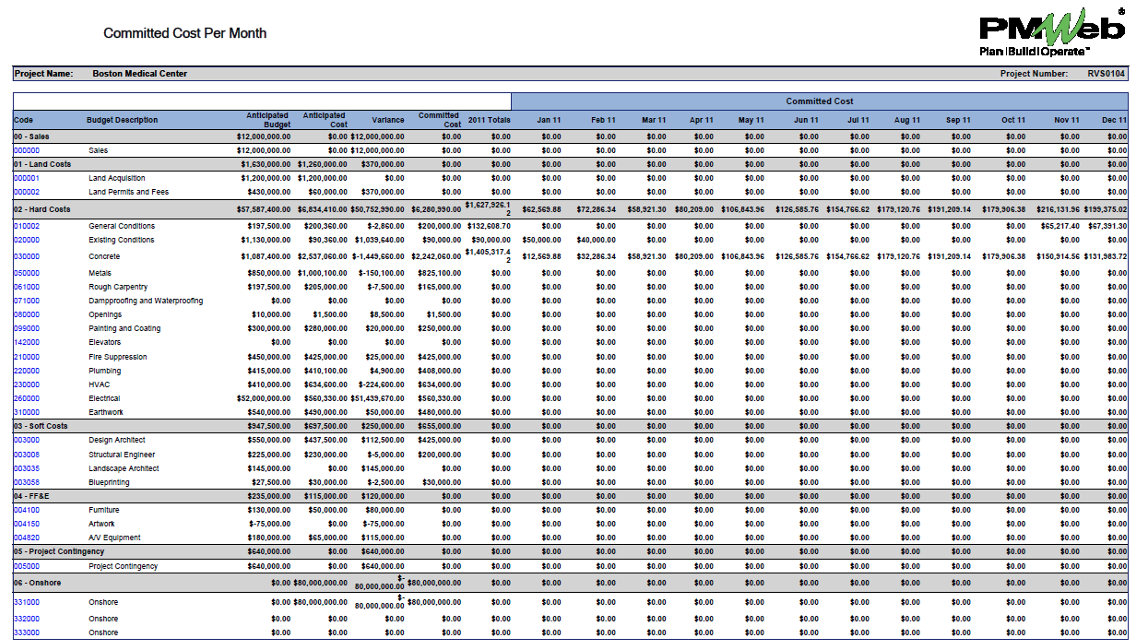
Task: Click the Committed Cost Per Month title
Action: tap(185, 33)
